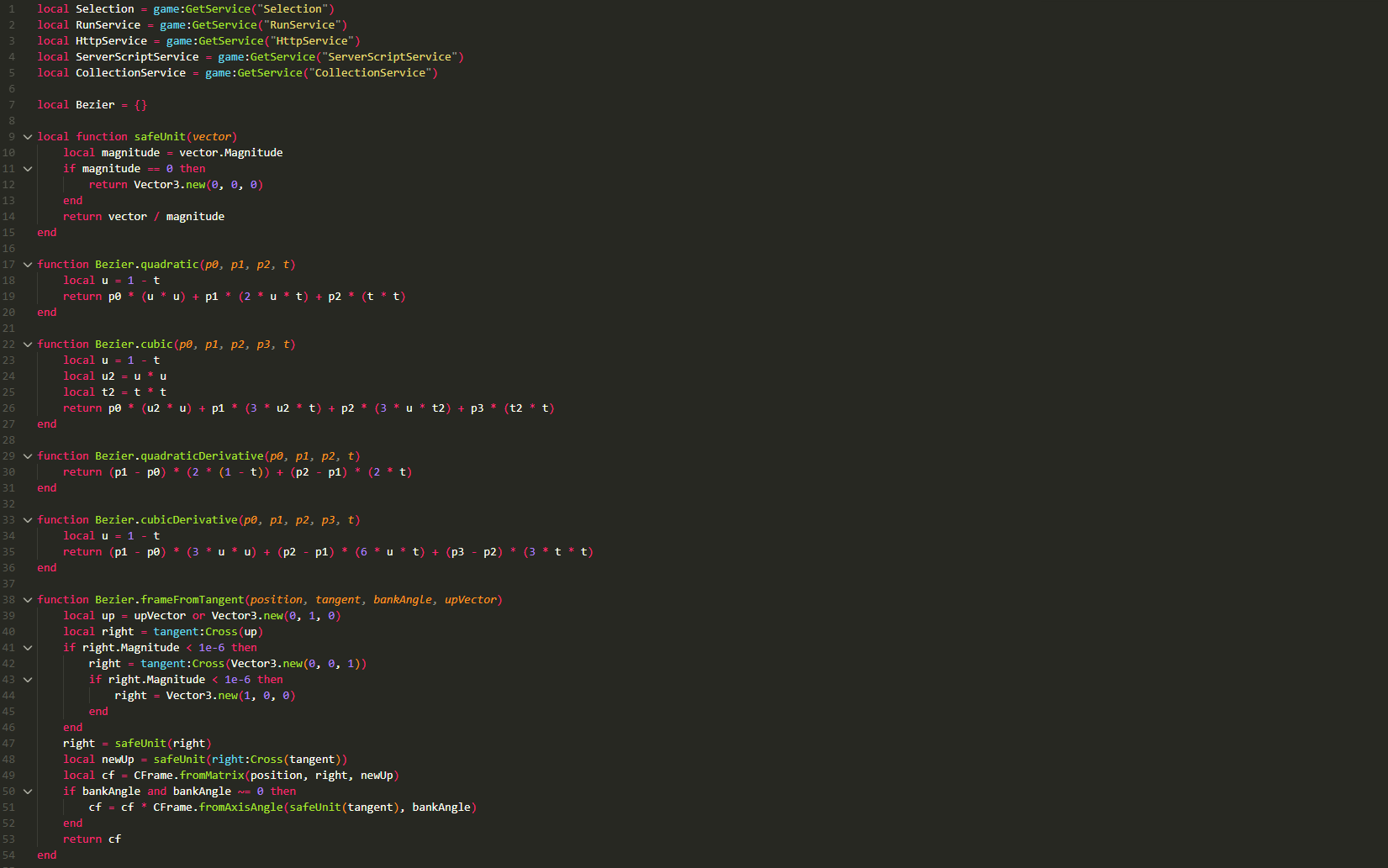This screenshot has height=868, width=1388.
Task: Fold the nested if block on line 43
Action: pyautogui.click(x=28, y=679)
